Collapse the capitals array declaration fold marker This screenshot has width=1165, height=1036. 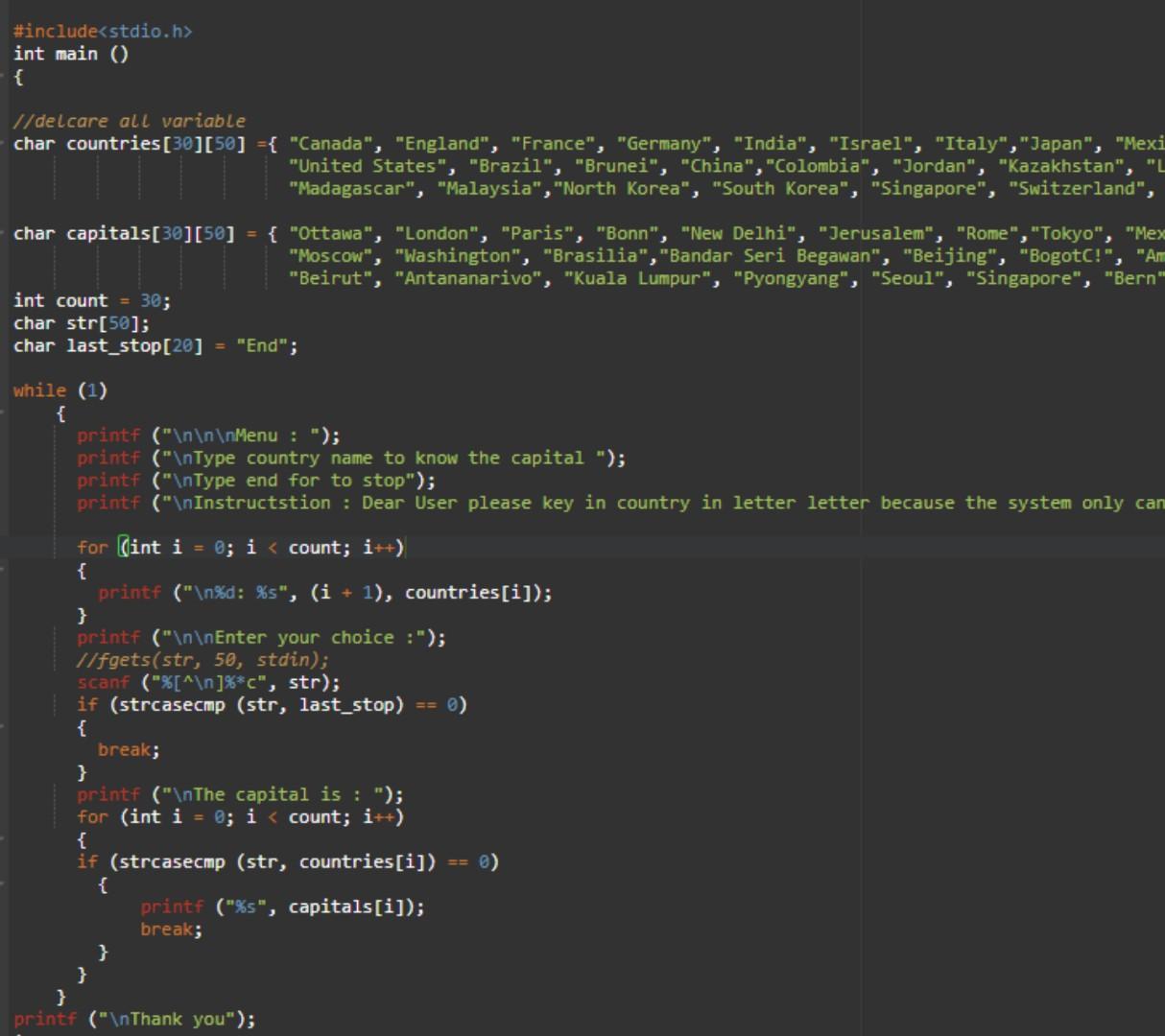click(5, 233)
